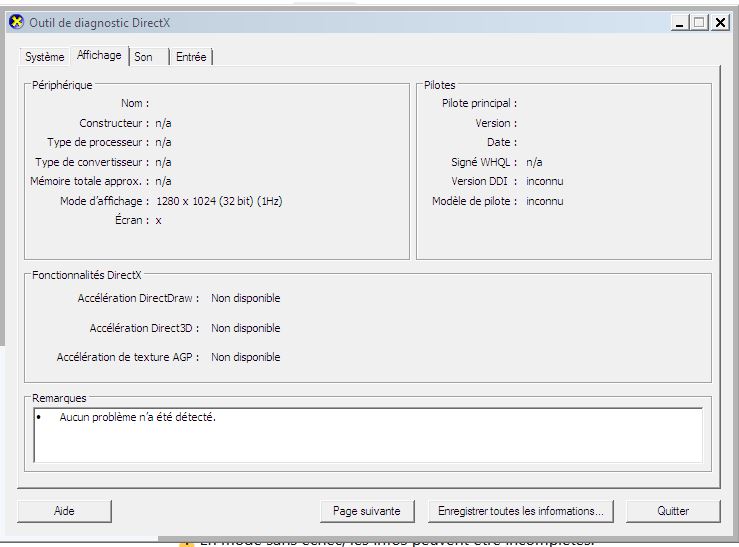Click the Signé WHQL value n/a
This screenshot has height=547, width=739.
point(534,163)
